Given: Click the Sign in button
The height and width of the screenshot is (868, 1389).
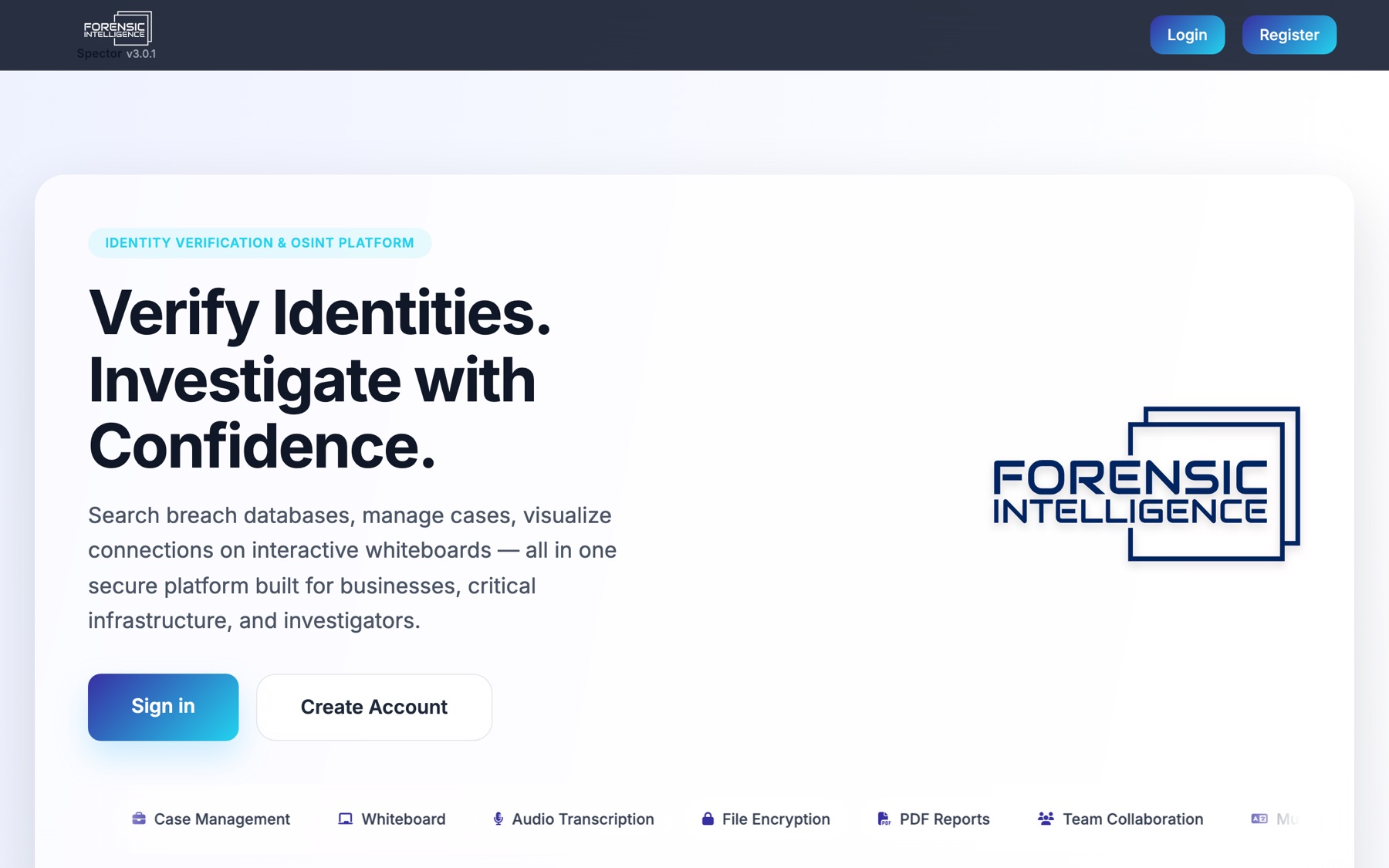Looking at the screenshot, I should (x=163, y=707).
